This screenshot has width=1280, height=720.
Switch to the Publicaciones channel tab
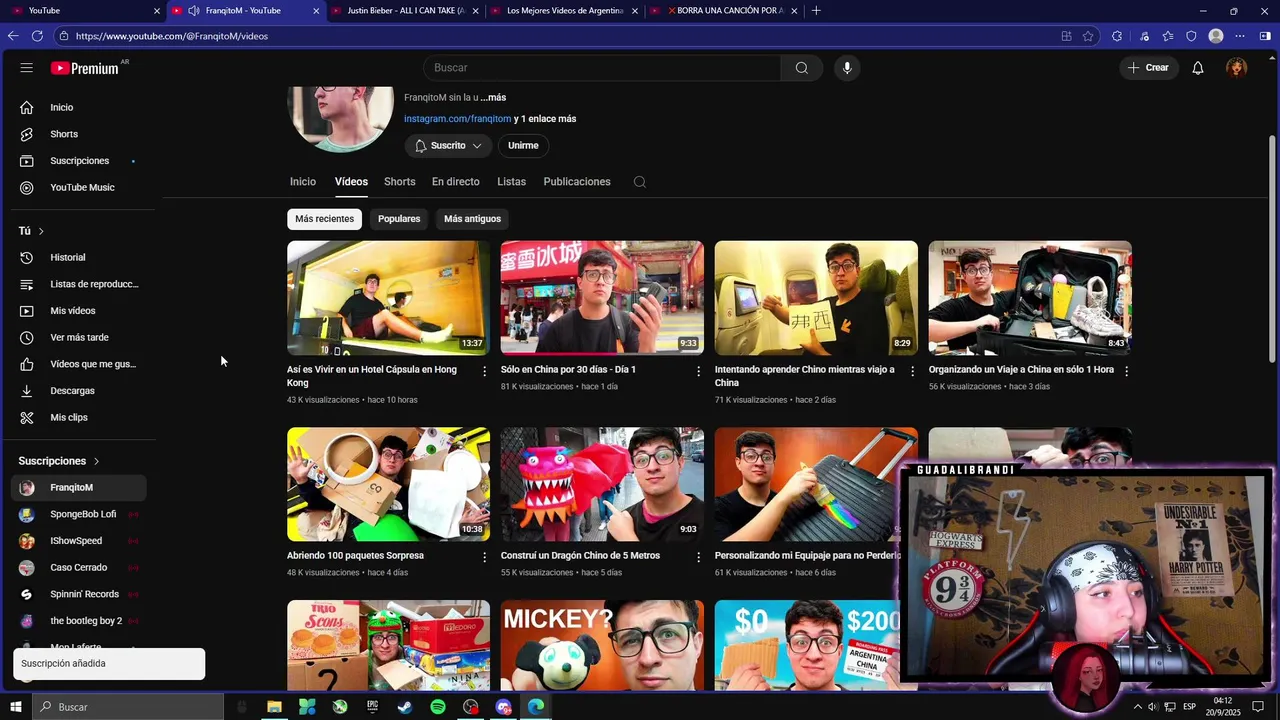click(x=577, y=182)
